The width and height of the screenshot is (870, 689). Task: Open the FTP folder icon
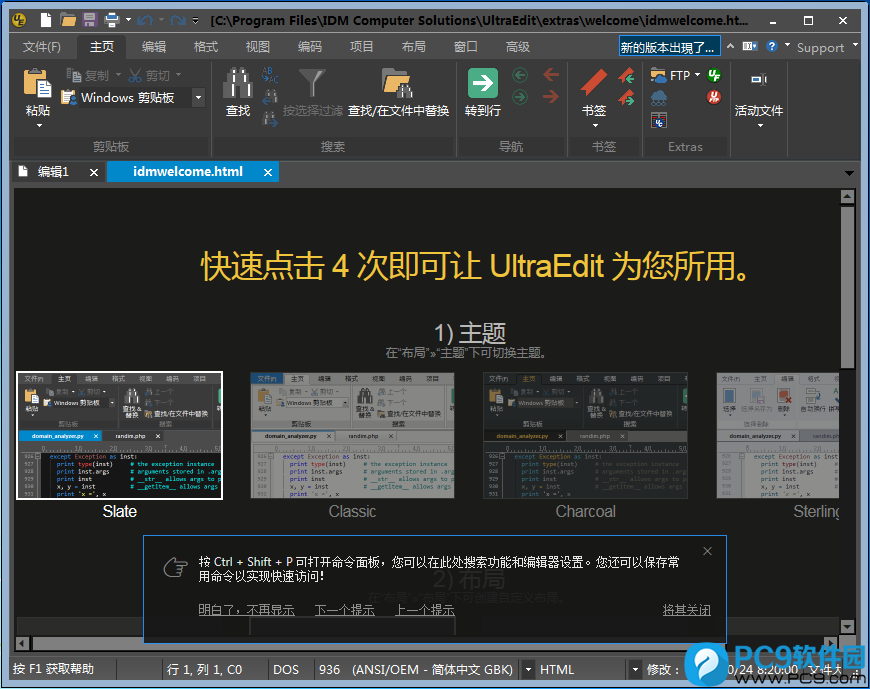click(x=659, y=75)
